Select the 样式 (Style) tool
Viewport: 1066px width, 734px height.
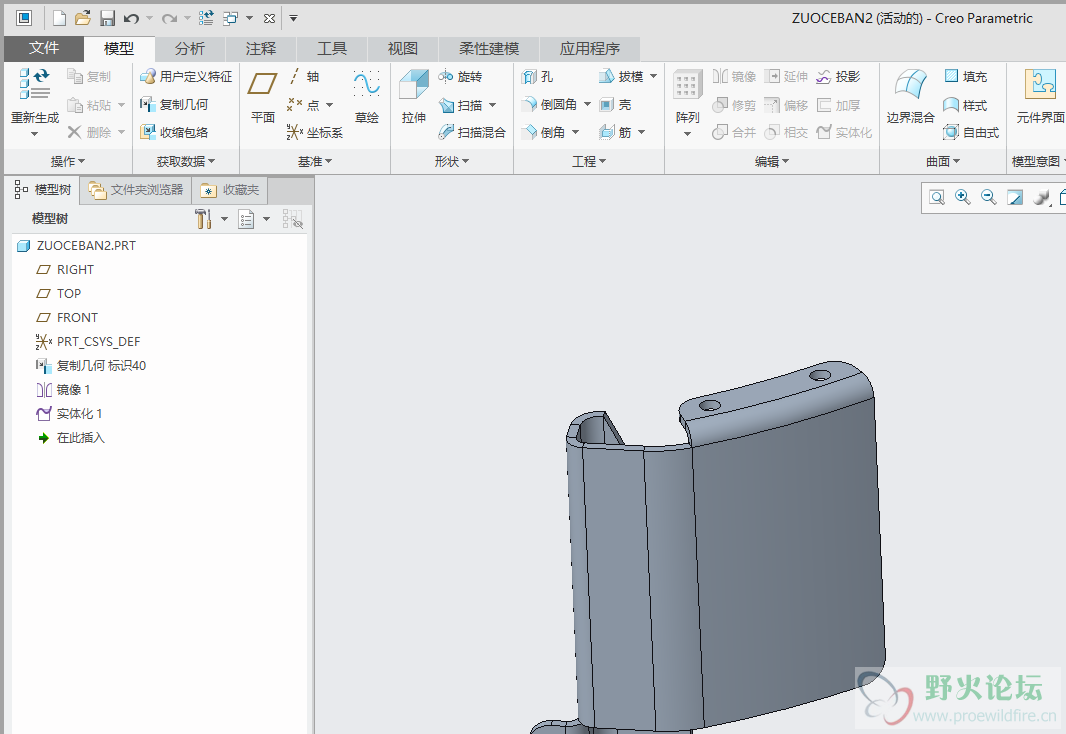point(965,105)
